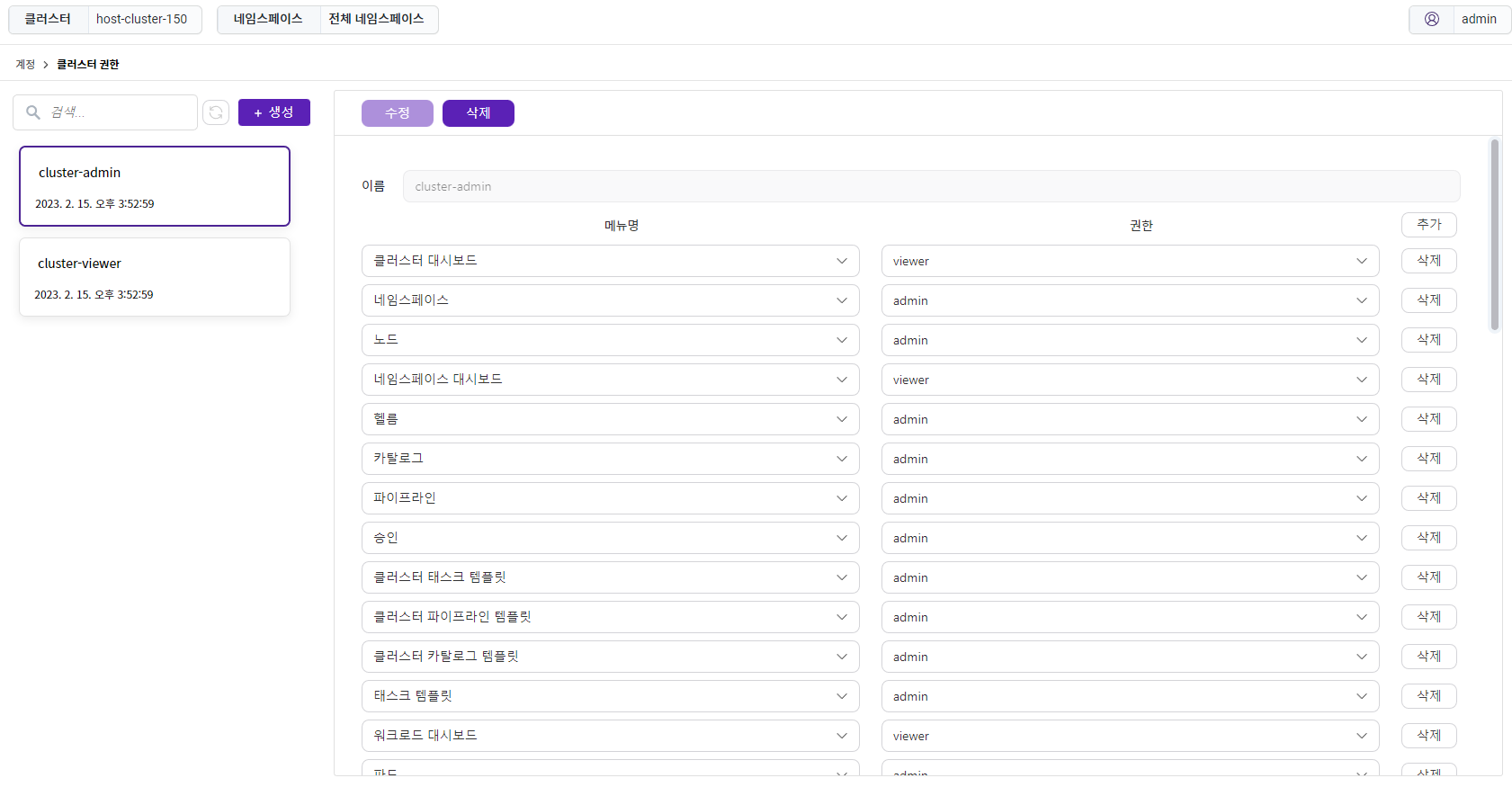Focus the 검색 search field

tap(105, 112)
